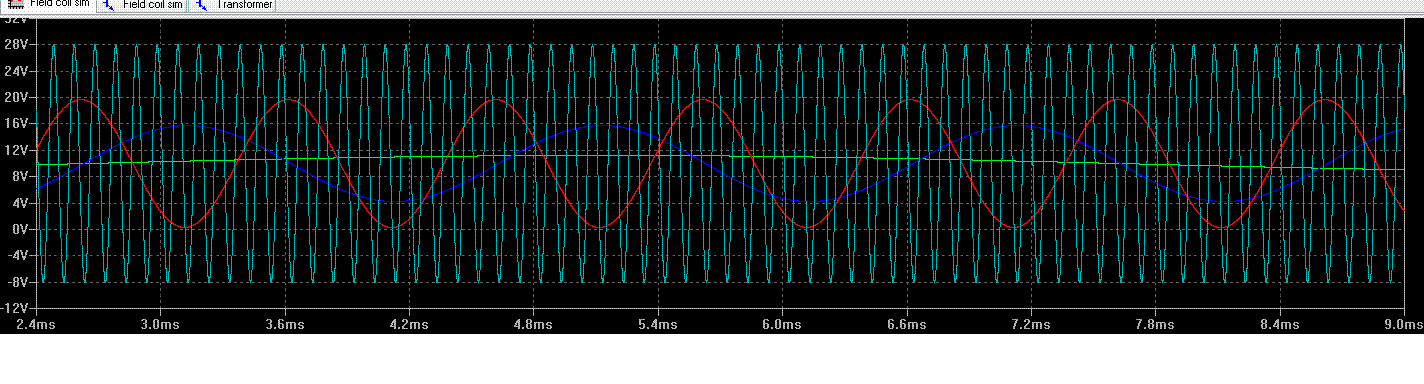
Task: Click the red sine trace's first peak near 20V
Action: pyautogui.click(x=80, y=99)
